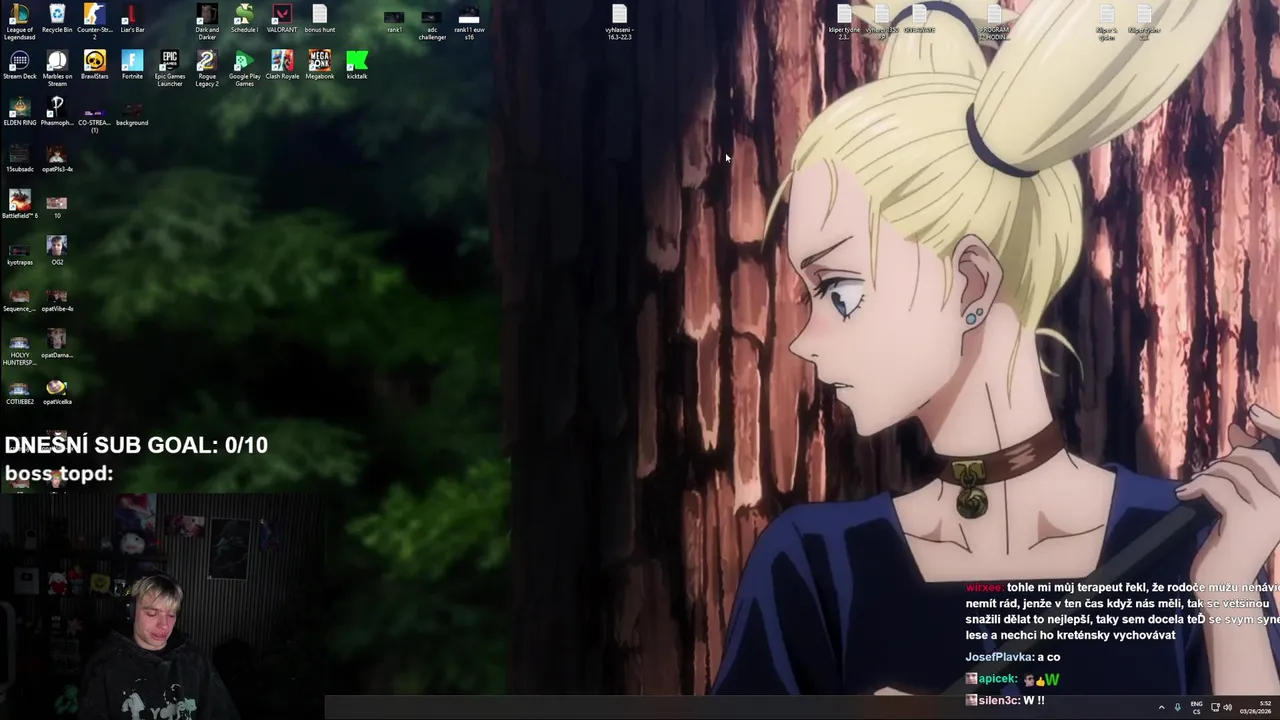Open the volume icon in system tray
The image size is (1280, 720).
1229,708
